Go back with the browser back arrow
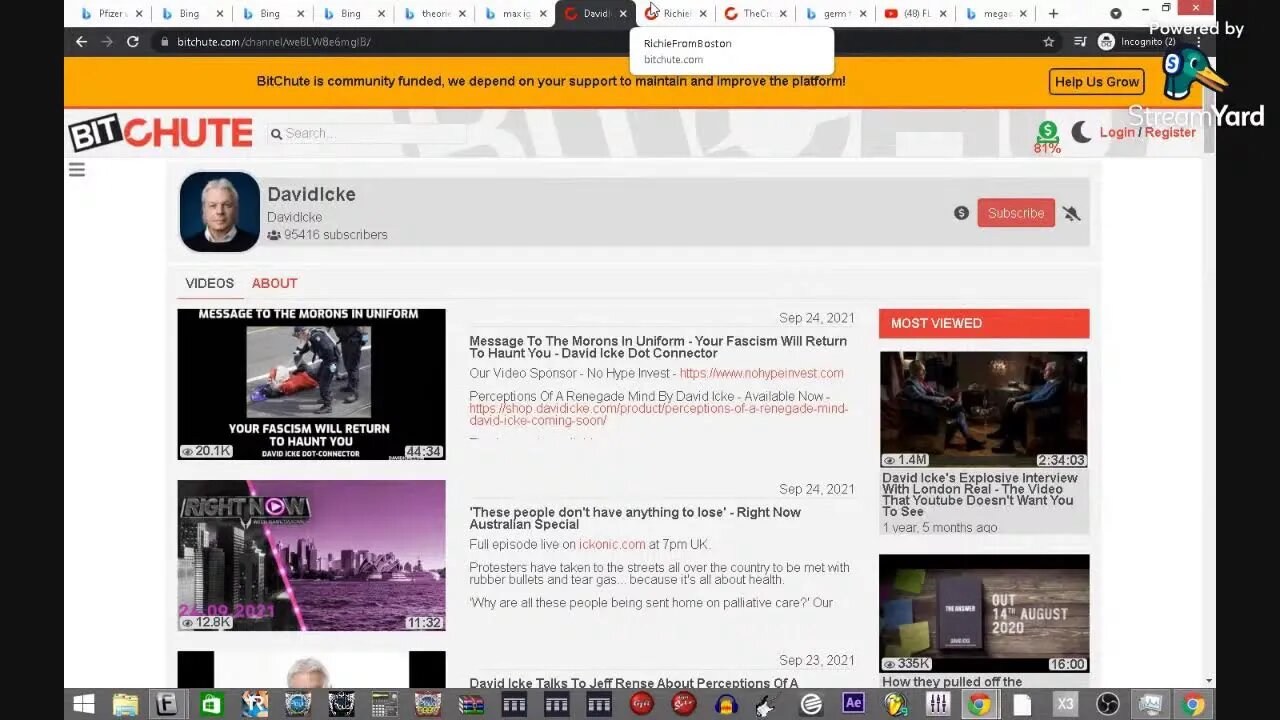 point(81,42)
